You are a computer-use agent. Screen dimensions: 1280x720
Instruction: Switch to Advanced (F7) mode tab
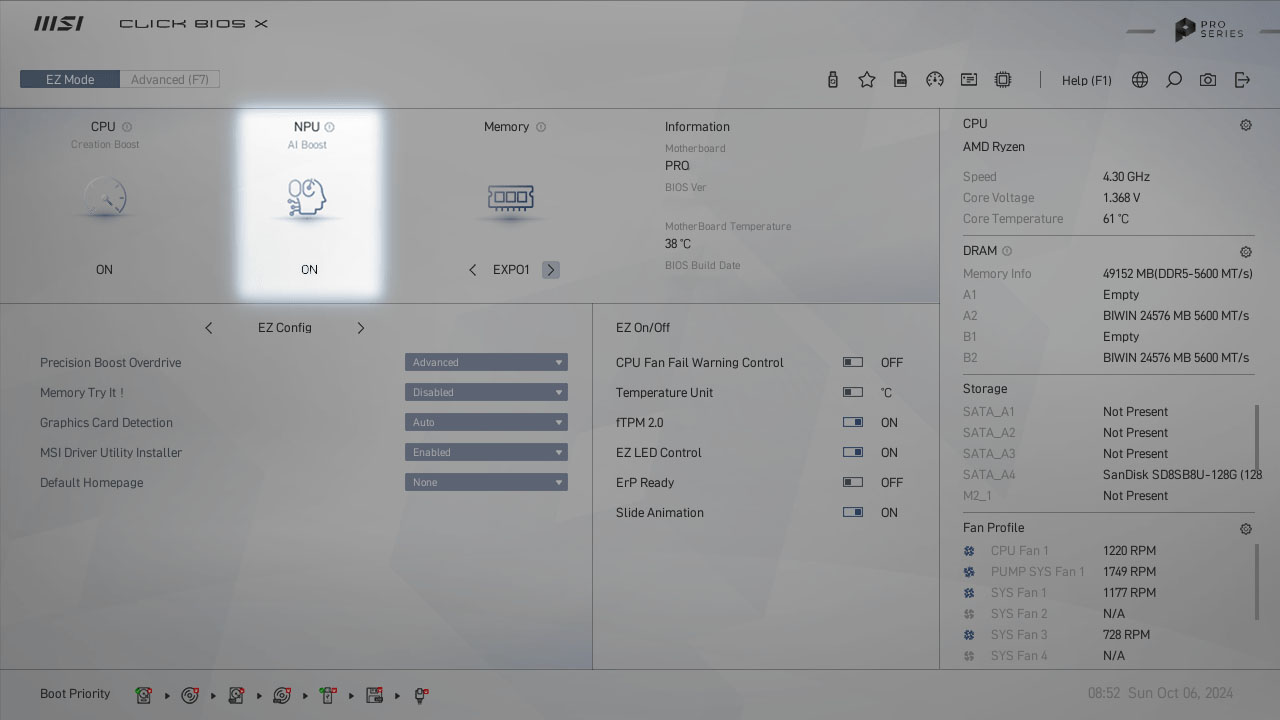coord(170,80)
